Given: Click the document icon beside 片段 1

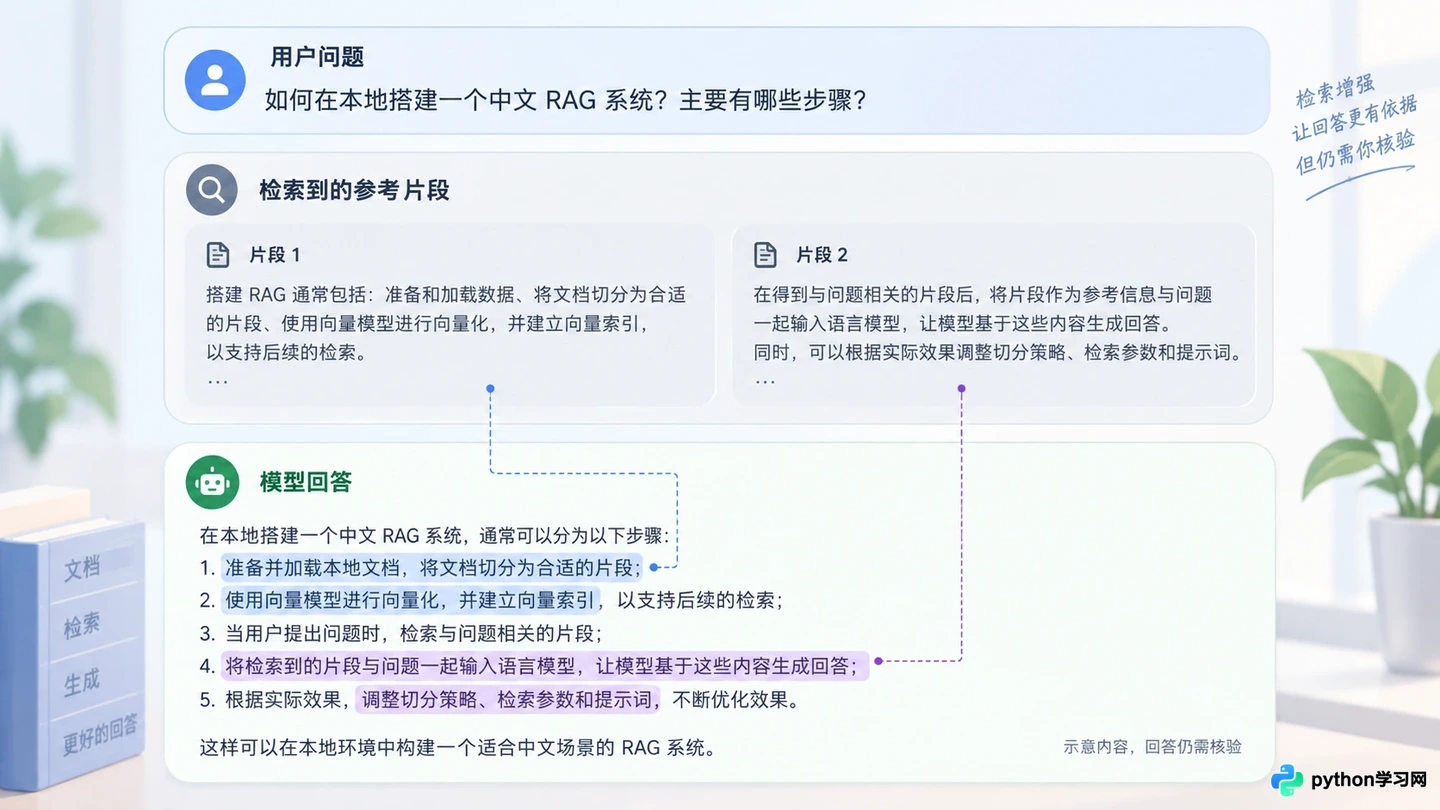Looking at the screenshot, I should coord(218,255).
